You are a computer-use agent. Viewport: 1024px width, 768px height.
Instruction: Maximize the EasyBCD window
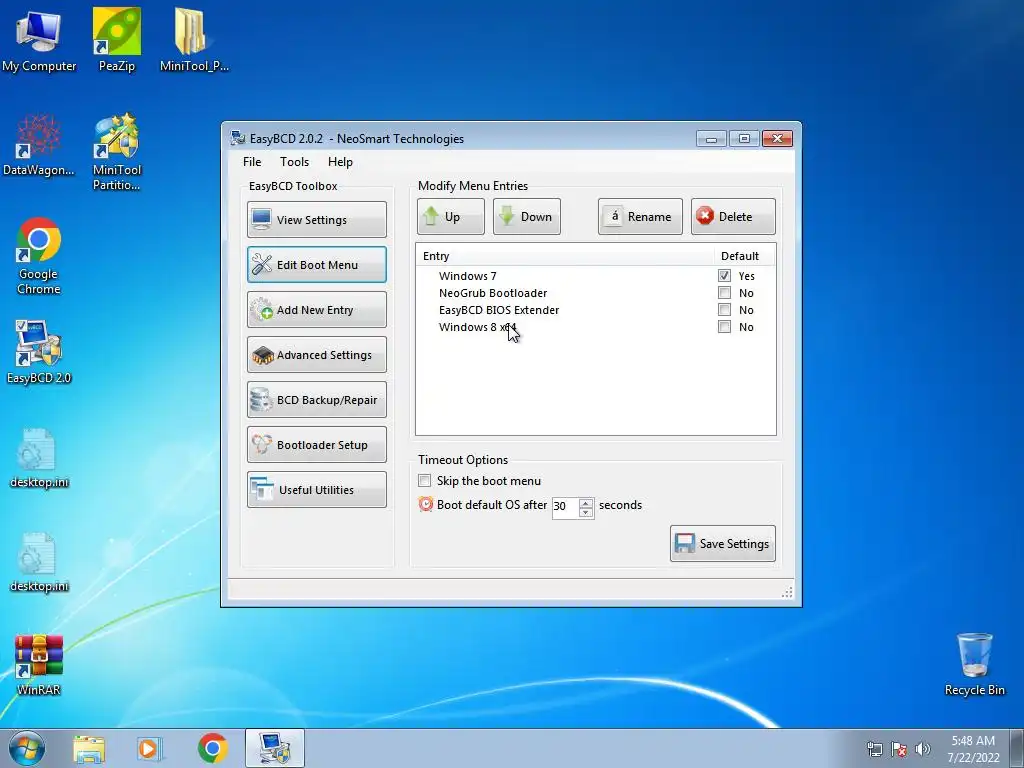coord(744,138)
